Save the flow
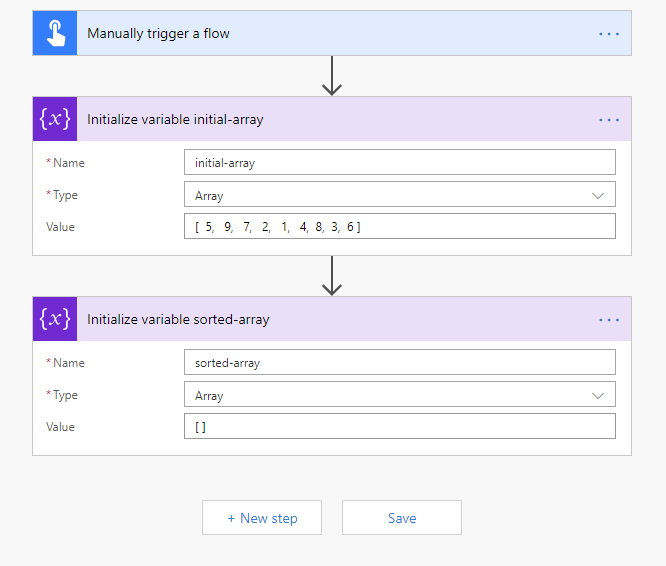Image resolution: width=666 pixels, height=566 pixels. click(402, 518)
